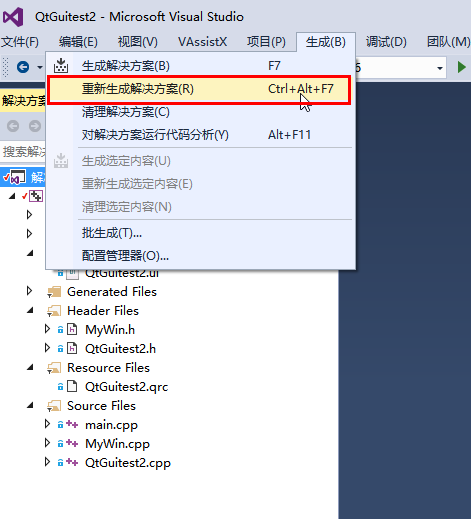Collapse the Source Files folder

tap(30, 406)
